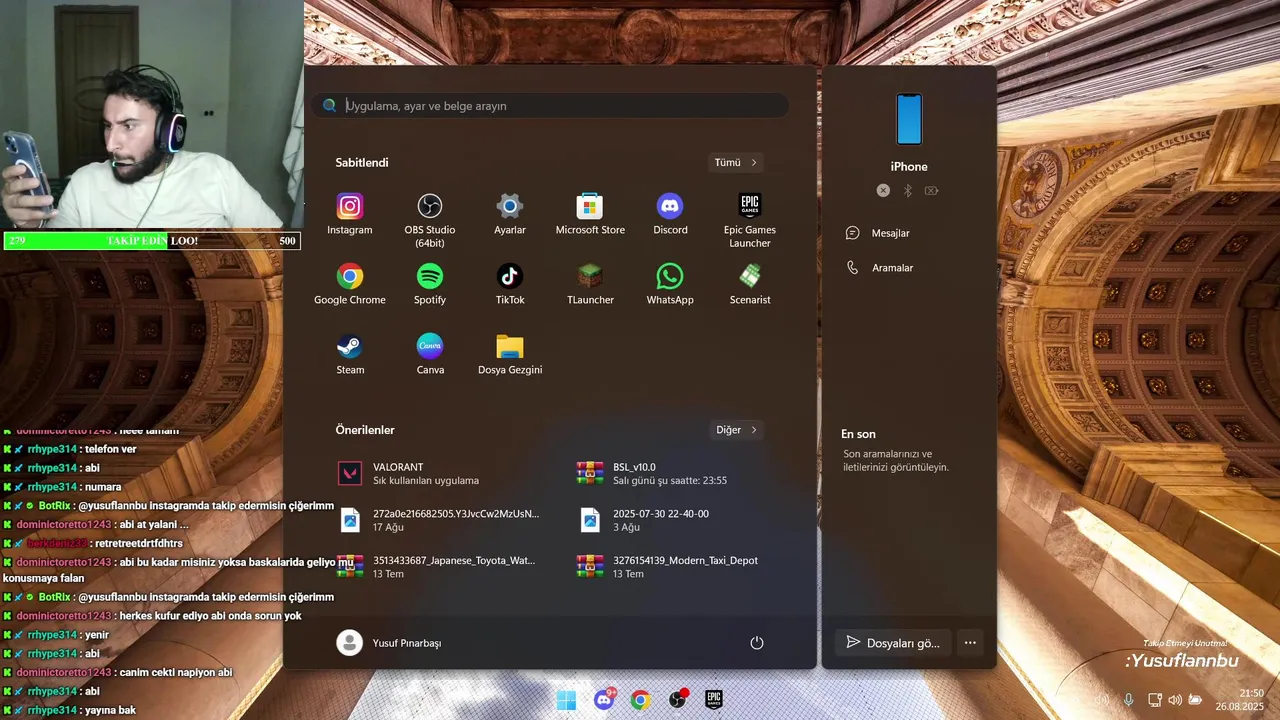Viewport: 1280px width, 720px height.
Task: Click chat message 'rrhype314 : telefon ver'
Action: pos(69,449)
